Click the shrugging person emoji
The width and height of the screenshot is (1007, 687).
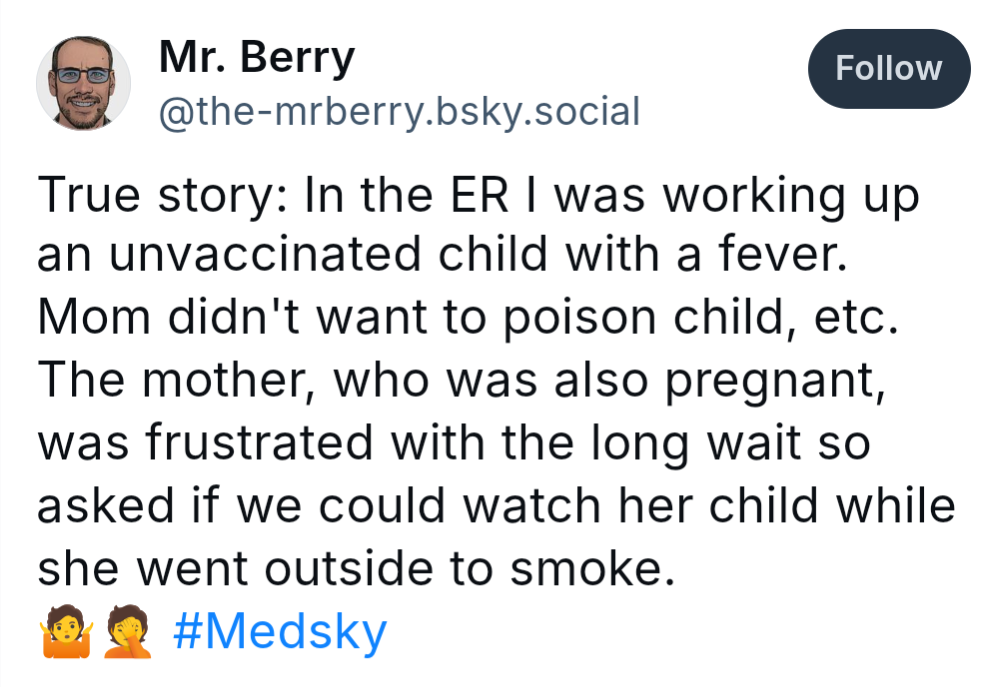click(67, 633)
